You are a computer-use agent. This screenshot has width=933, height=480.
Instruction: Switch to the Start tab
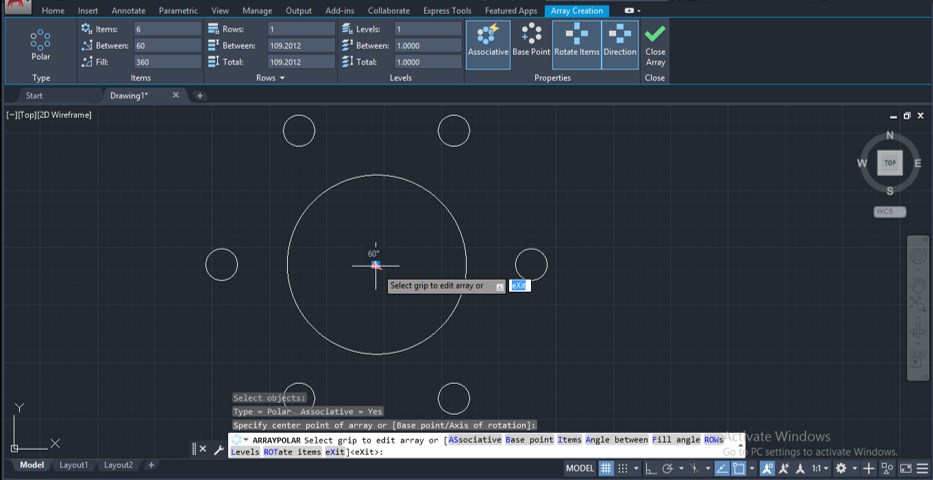(34, 95)
